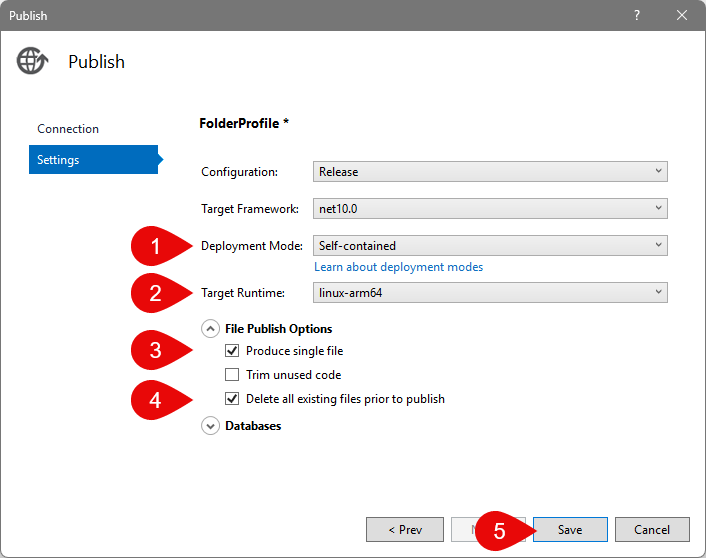The height and width of the screenshot is (558, 706).
Task: Uncheck Produce single file option
Action: point(232,351)
